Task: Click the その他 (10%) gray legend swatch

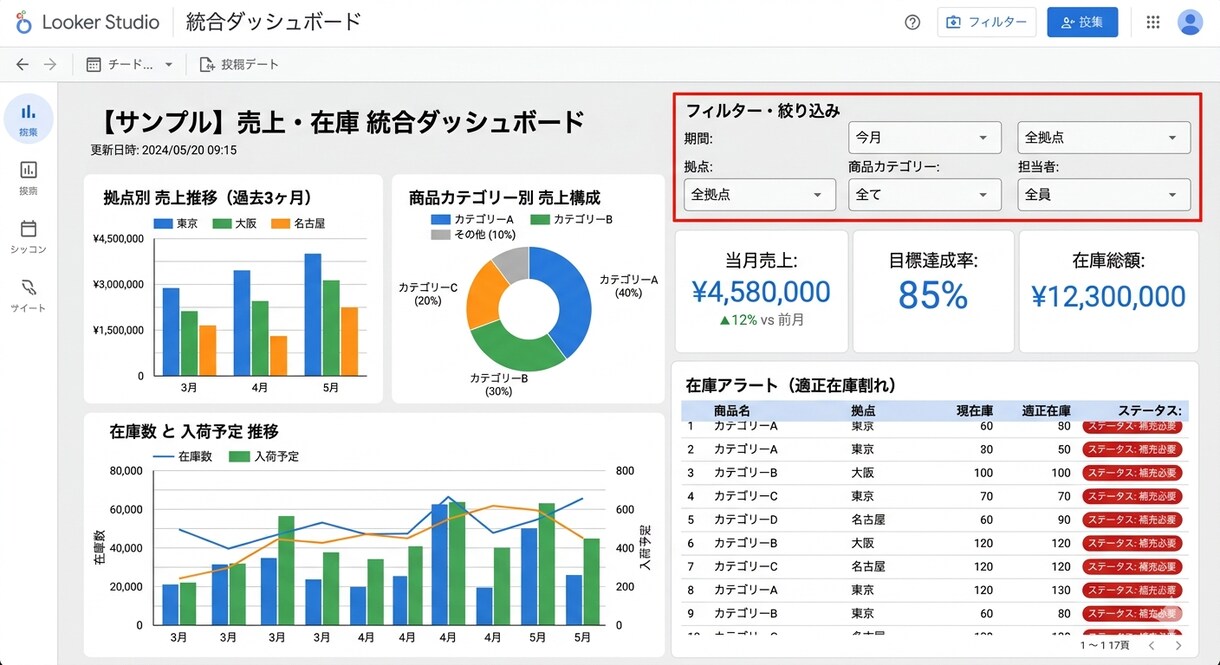Action: coord(440,235)
